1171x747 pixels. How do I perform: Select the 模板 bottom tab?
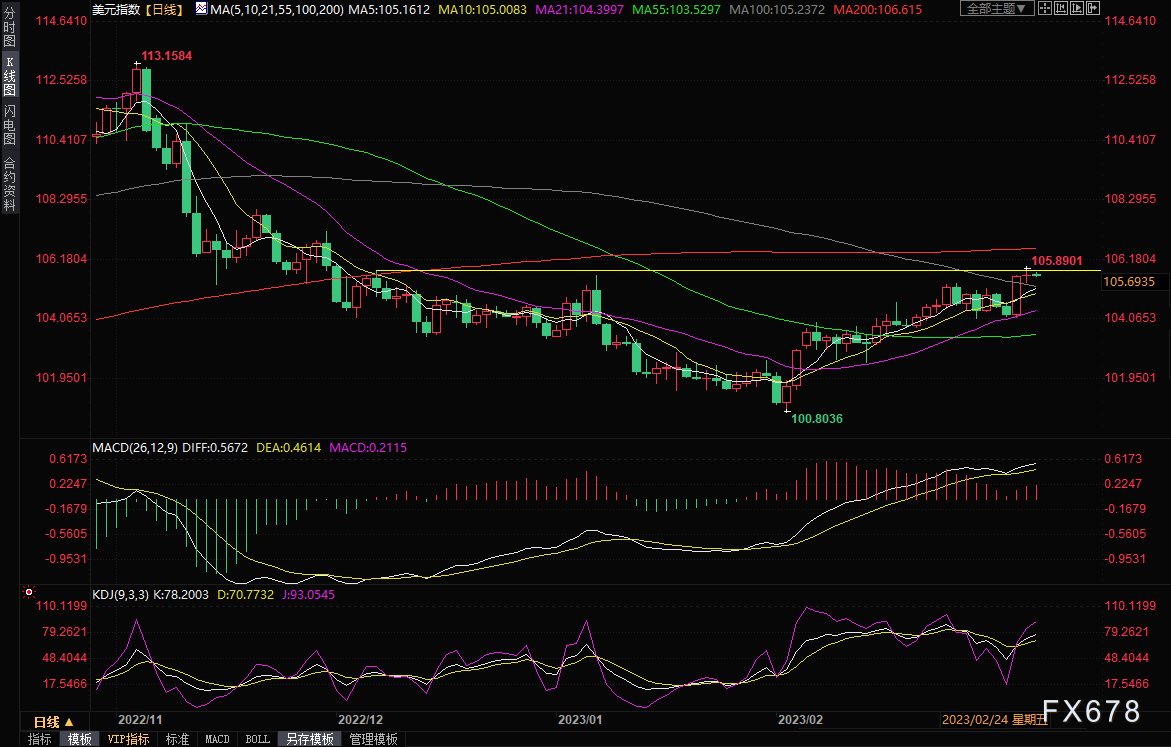(x=79, y=739)
